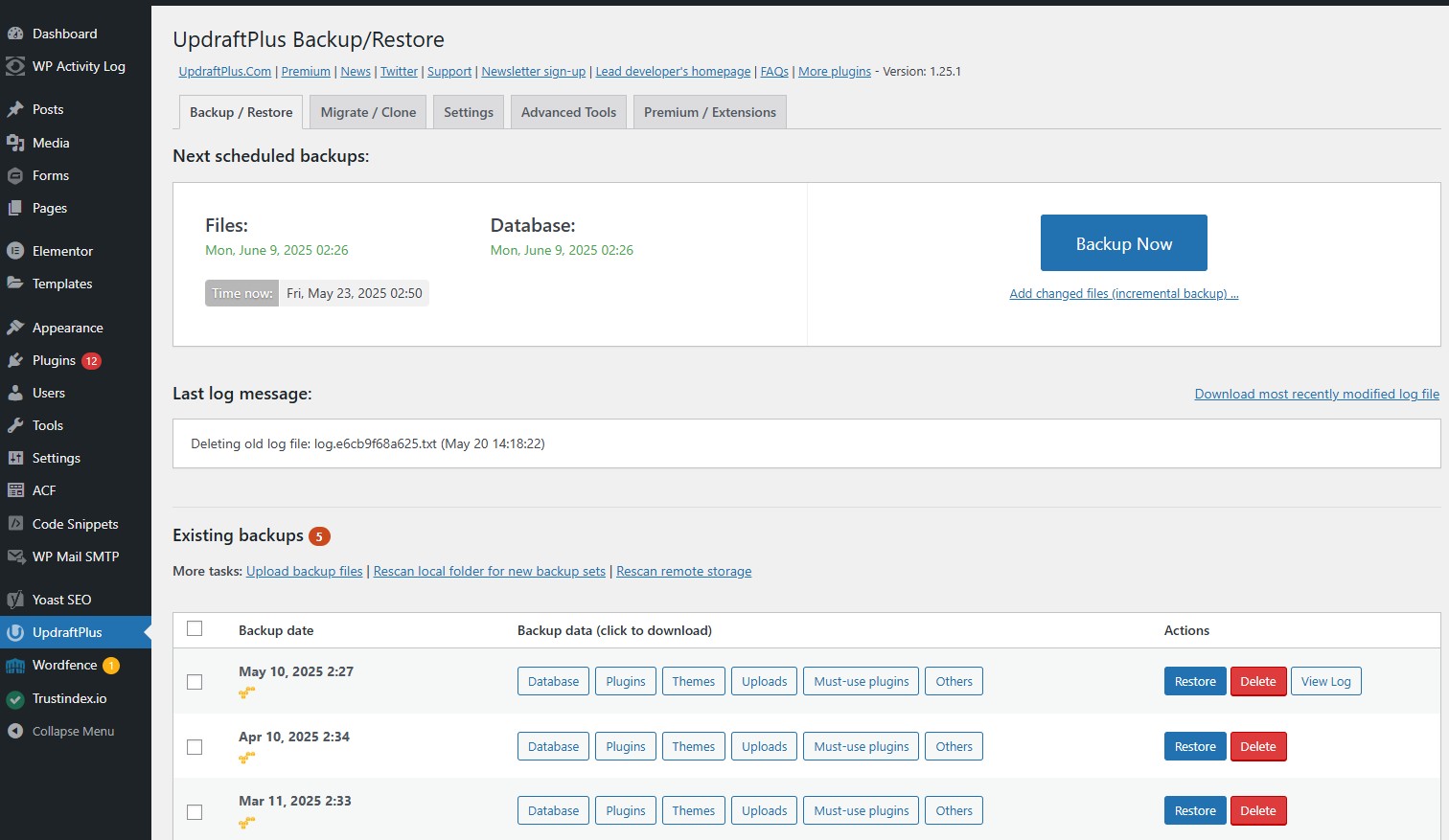Open the Advanced Tools tab
The image size is (1449, 840).
tap(569, 112)
